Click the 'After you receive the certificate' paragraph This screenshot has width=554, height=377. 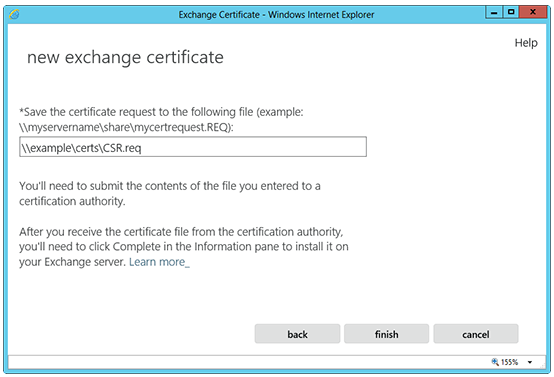pyautogui.click(x=184, y=247)
